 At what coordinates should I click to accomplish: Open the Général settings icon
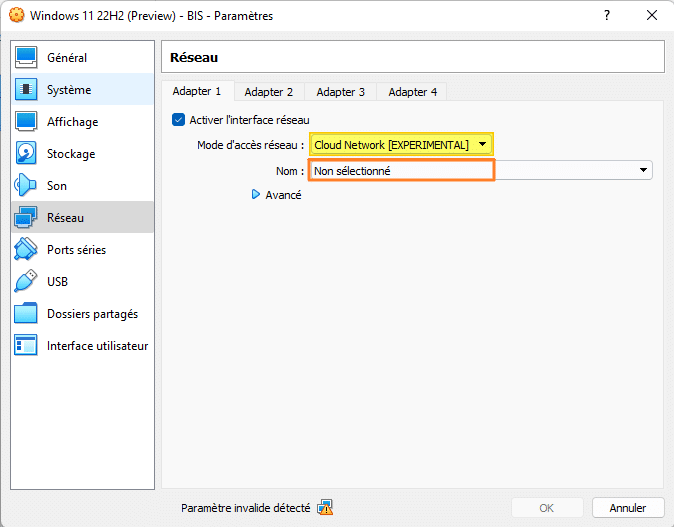pos(26,57)
